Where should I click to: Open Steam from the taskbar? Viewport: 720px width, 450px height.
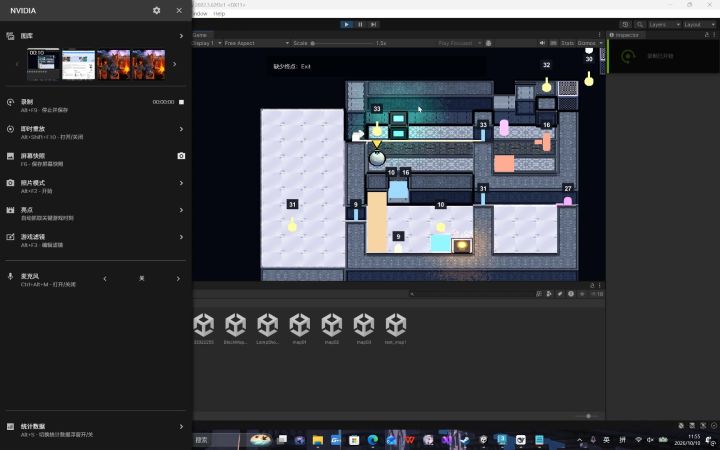[465, 440]
